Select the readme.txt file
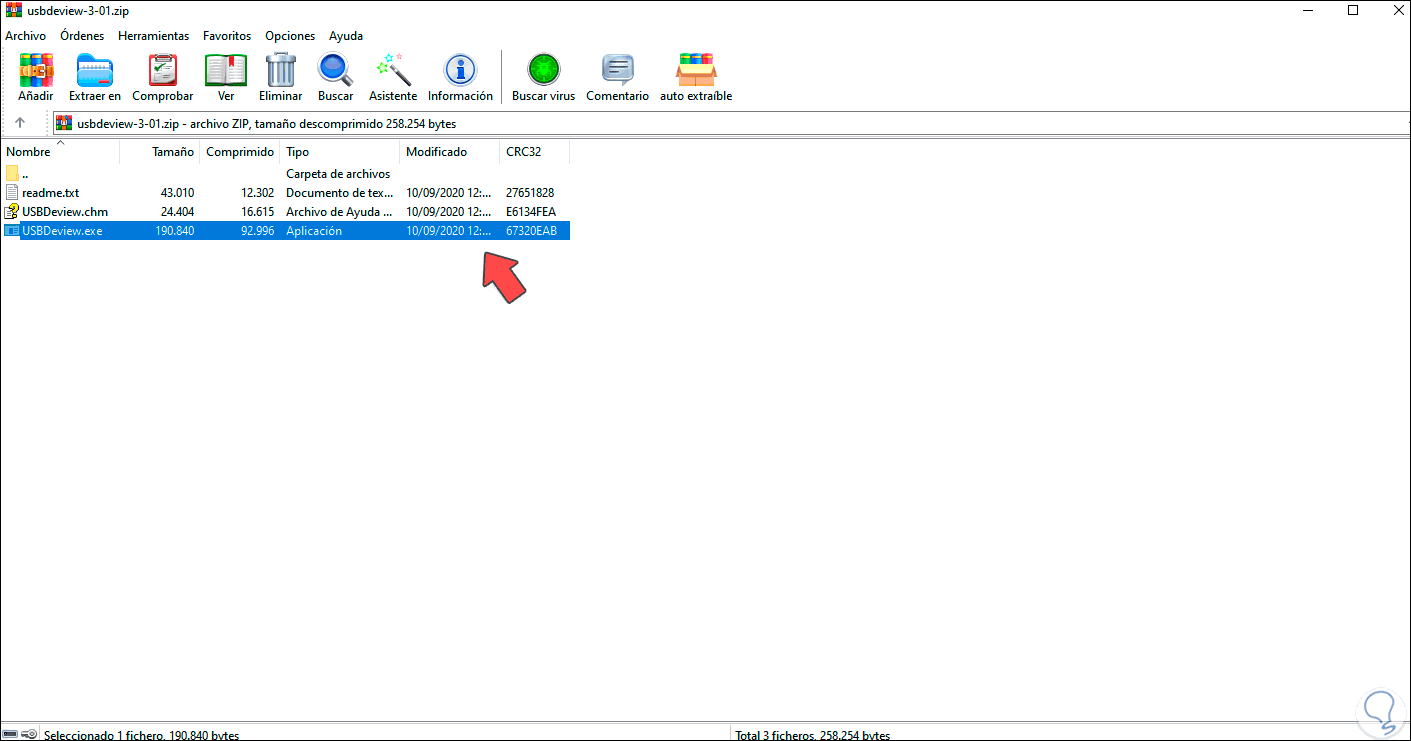Screen dimensions: 1411x741 (x=286, y=193)
